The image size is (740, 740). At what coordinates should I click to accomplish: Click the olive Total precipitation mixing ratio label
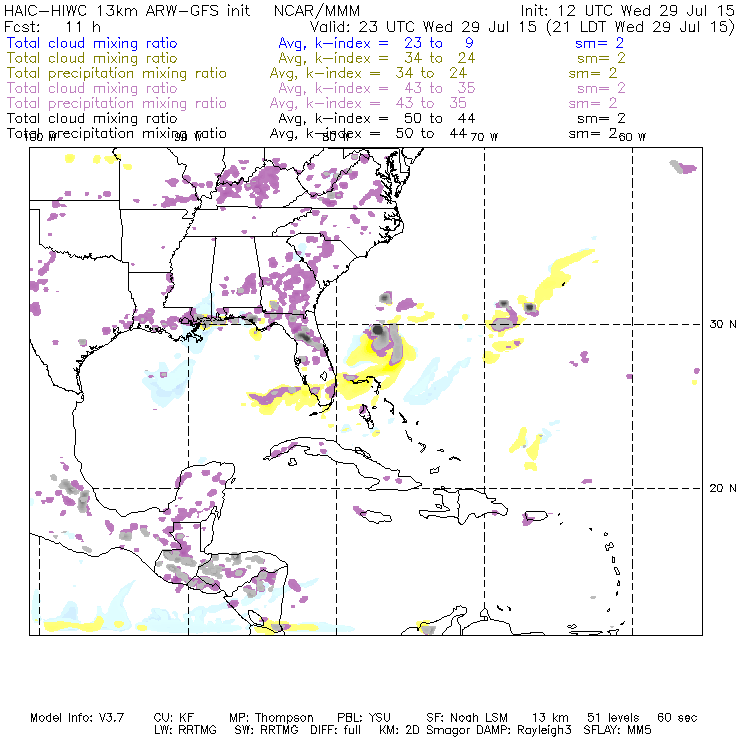click(117, 74)
